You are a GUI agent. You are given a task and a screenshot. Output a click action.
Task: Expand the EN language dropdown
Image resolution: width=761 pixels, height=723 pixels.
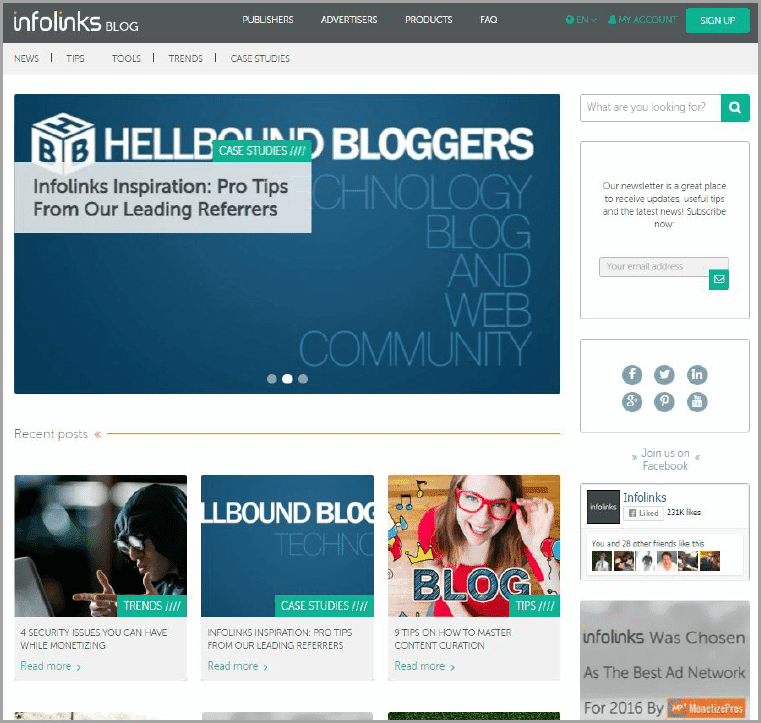coord(581,20)
